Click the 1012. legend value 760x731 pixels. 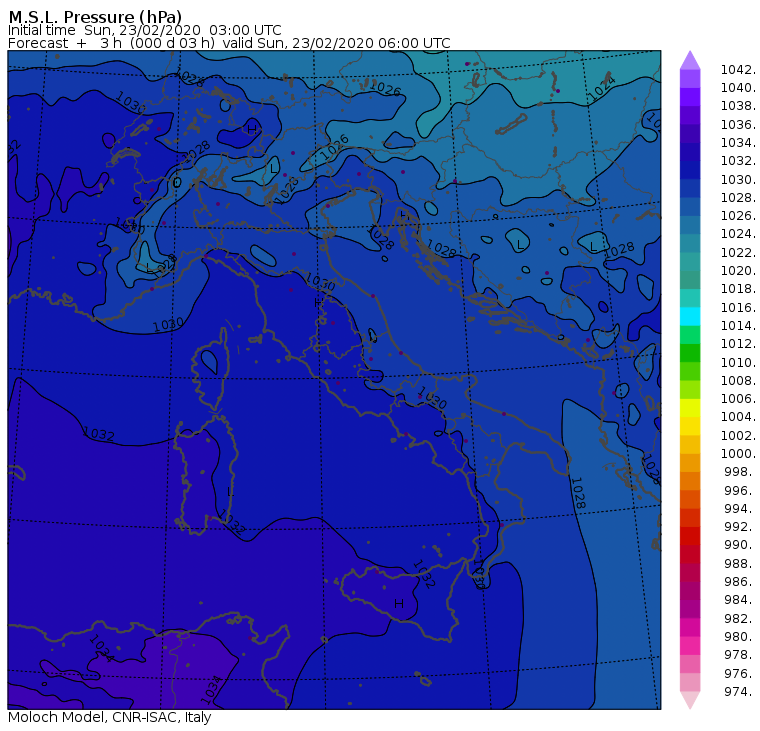(x=738, y=344)
